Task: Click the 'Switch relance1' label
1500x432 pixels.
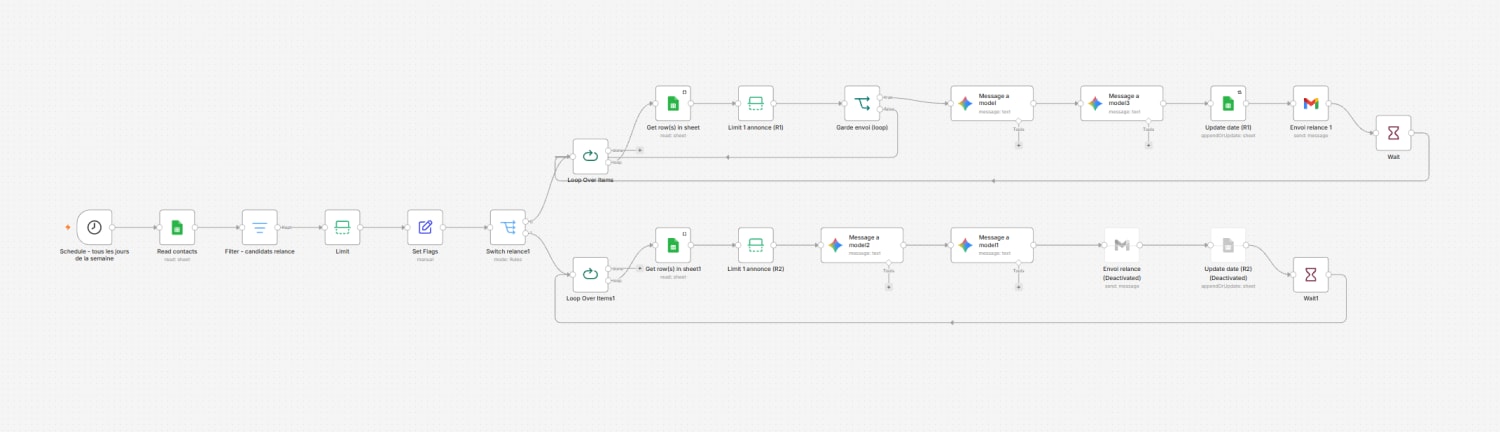Action: coord(508,251)
